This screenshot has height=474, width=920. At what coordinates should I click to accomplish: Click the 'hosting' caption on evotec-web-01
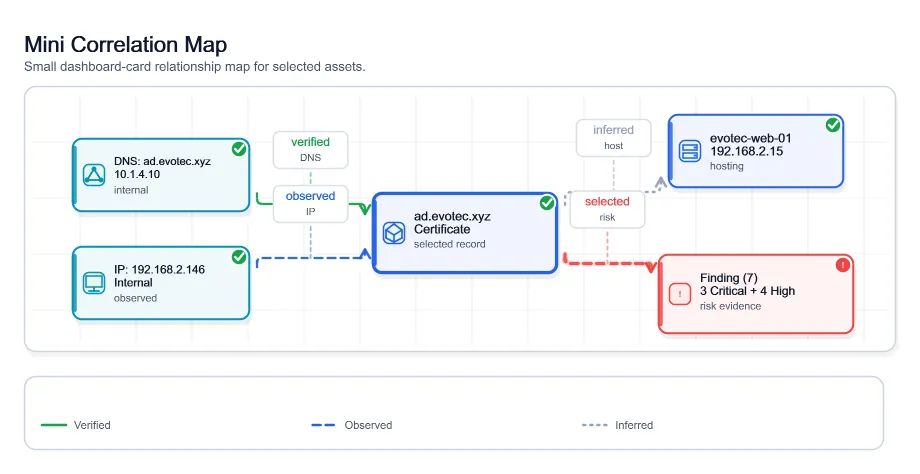tap(726, 166)
